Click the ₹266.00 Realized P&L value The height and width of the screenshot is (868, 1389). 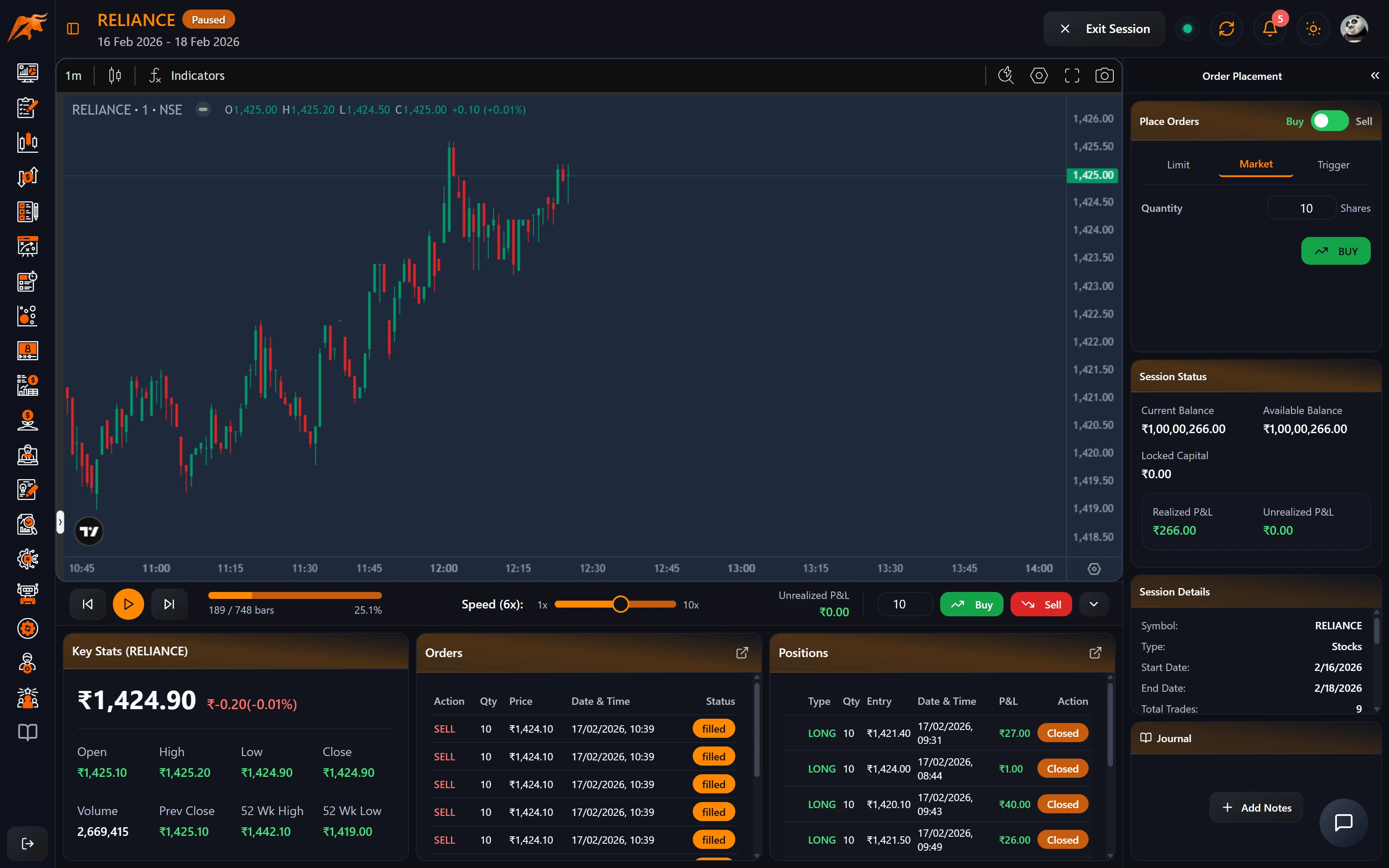(1174, 530)
